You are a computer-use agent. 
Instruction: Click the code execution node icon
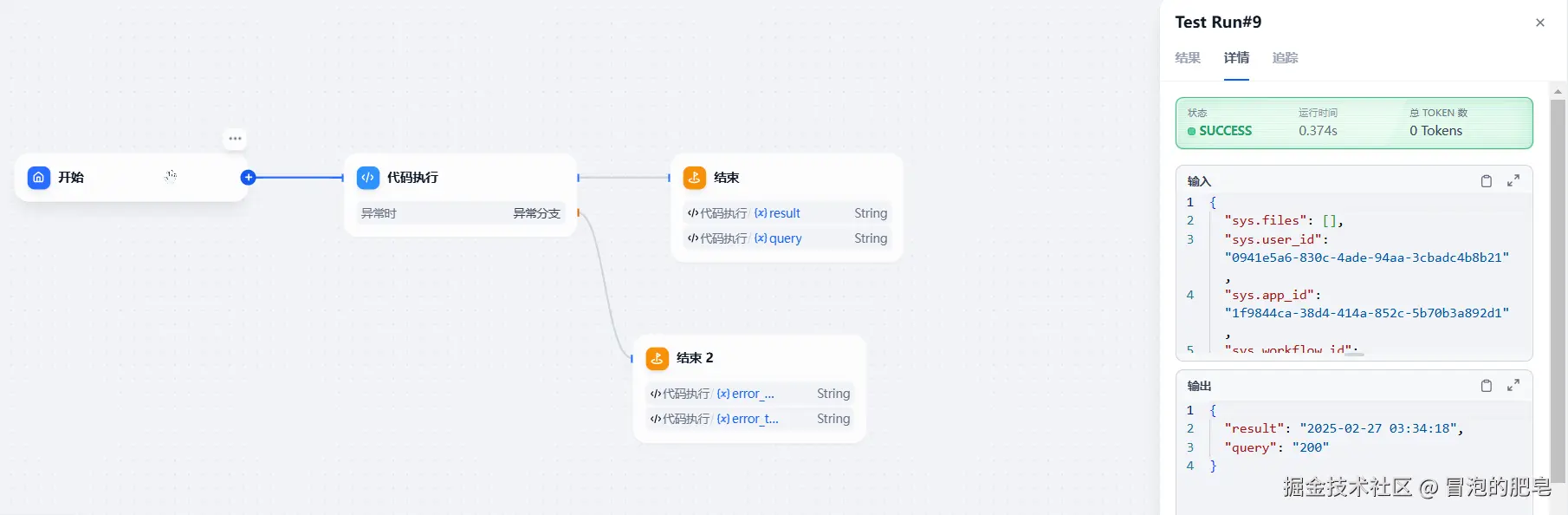click(368, 178)
